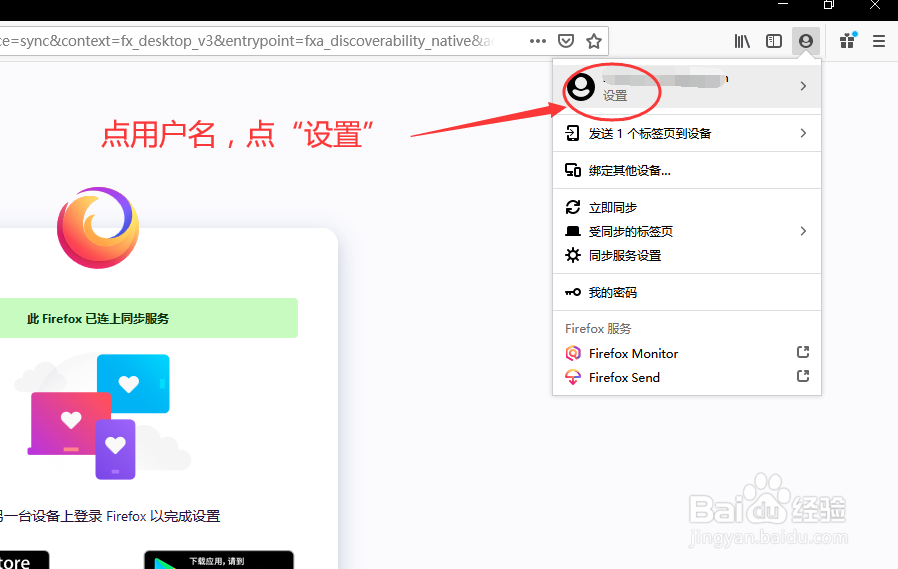The image size is (898, 569).
Task: Select 绑定其他设备... menu entry
Action: click(687, 170)
